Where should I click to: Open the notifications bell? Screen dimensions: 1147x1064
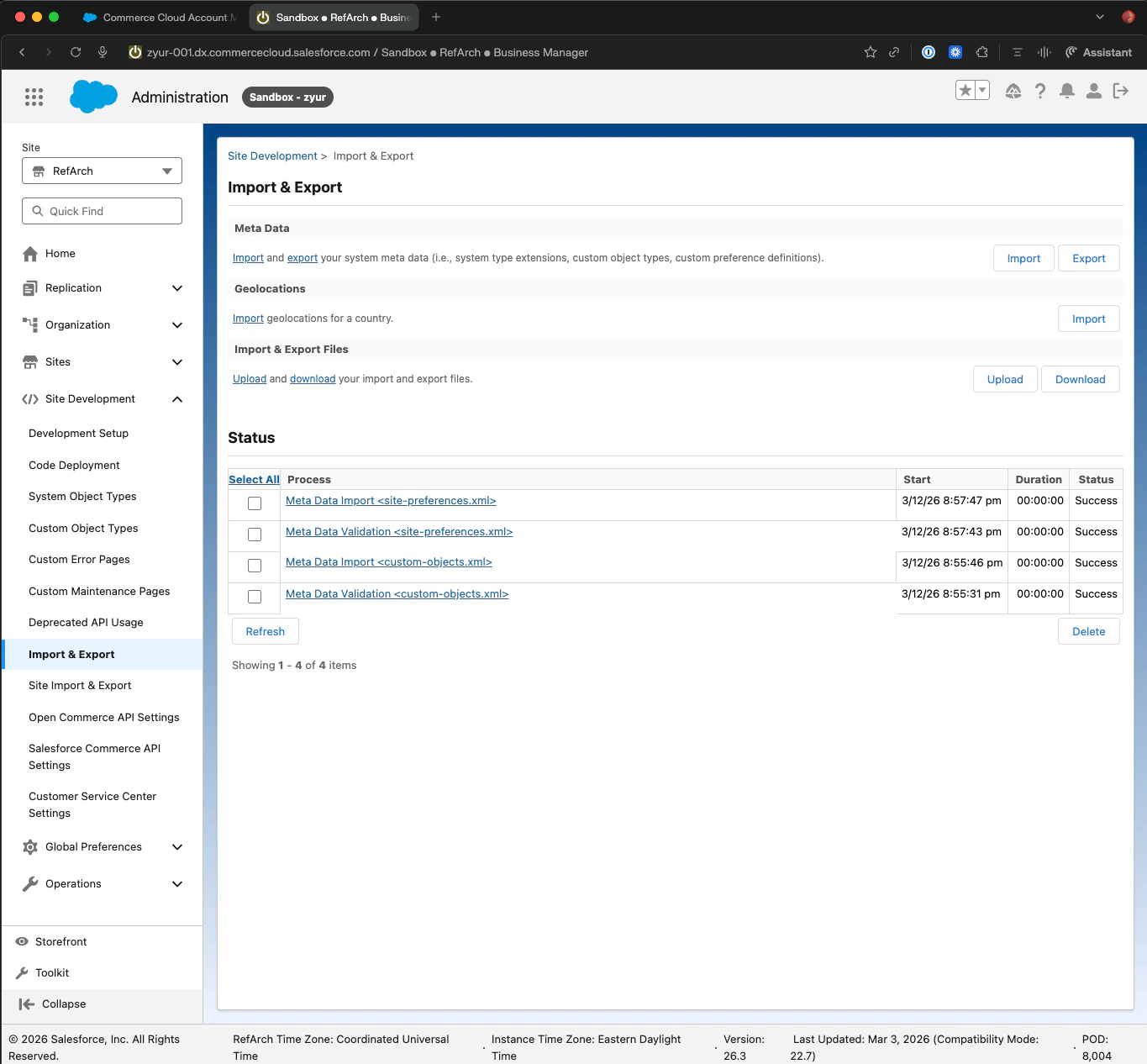[x=1067, y=91]
